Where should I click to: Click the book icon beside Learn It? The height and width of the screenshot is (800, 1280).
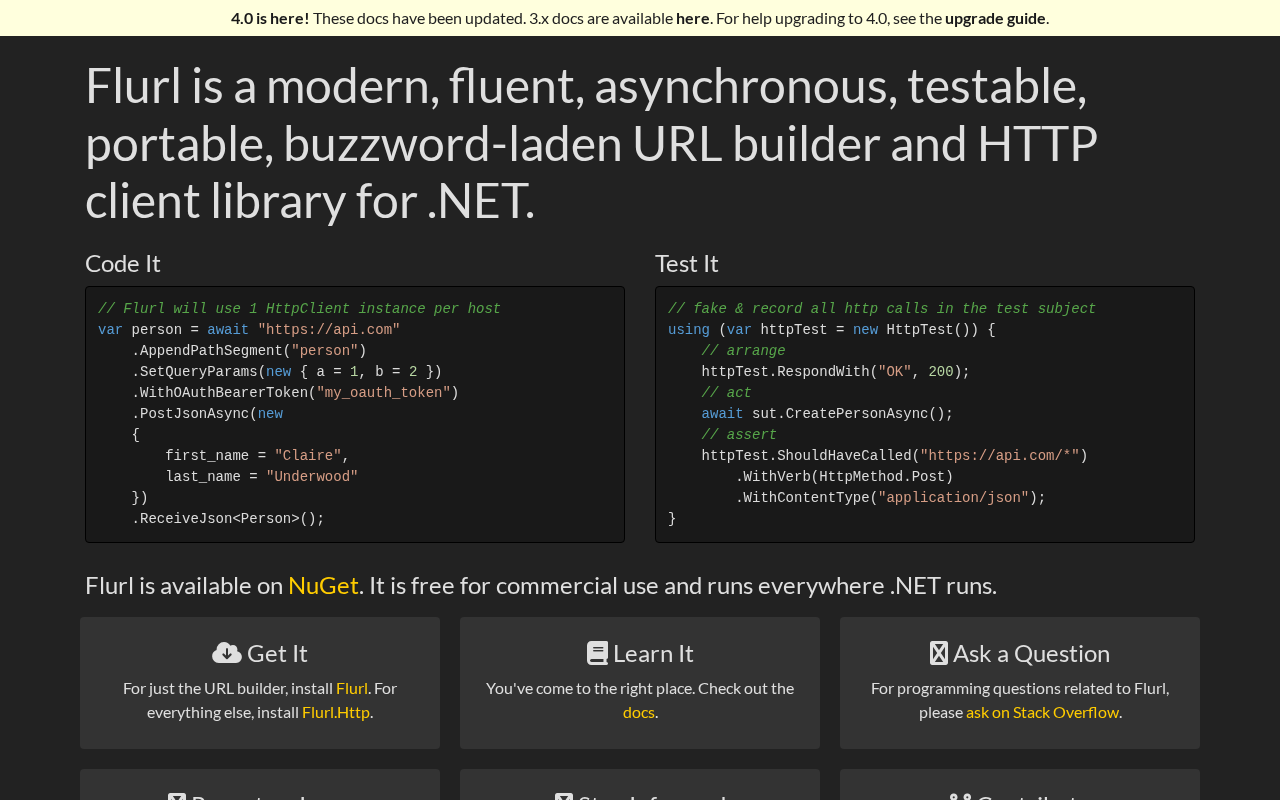point(597,654)
